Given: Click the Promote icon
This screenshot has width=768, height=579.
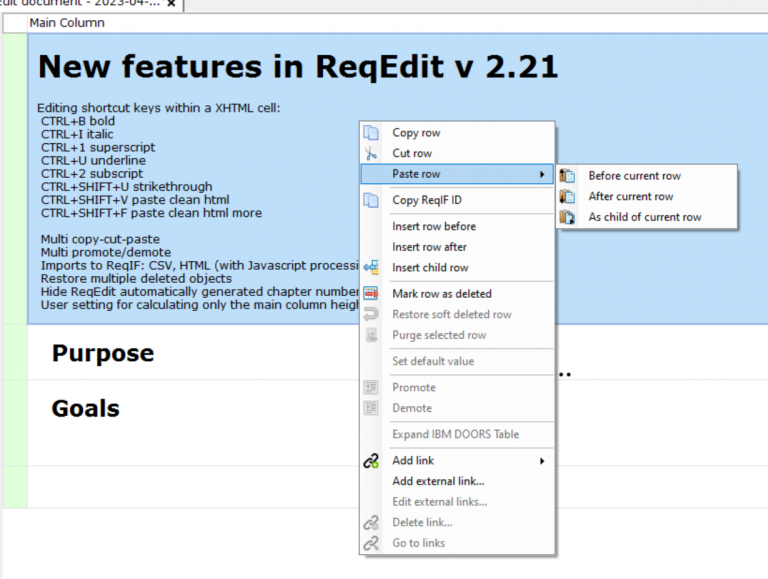Looking at the screenshot, I should 371,387.
